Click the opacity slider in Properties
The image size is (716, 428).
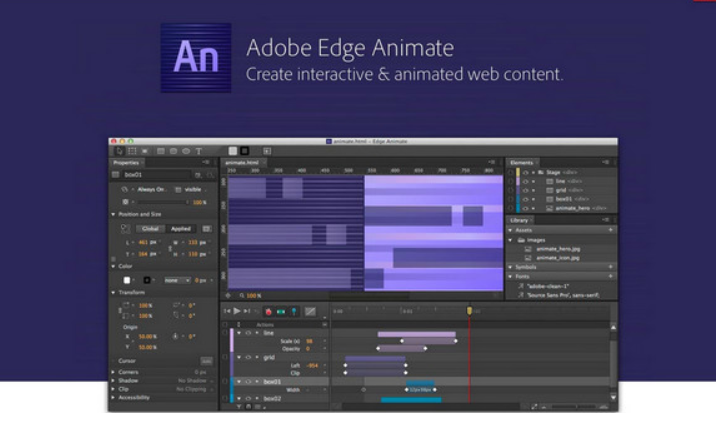[x=163, y=202]
